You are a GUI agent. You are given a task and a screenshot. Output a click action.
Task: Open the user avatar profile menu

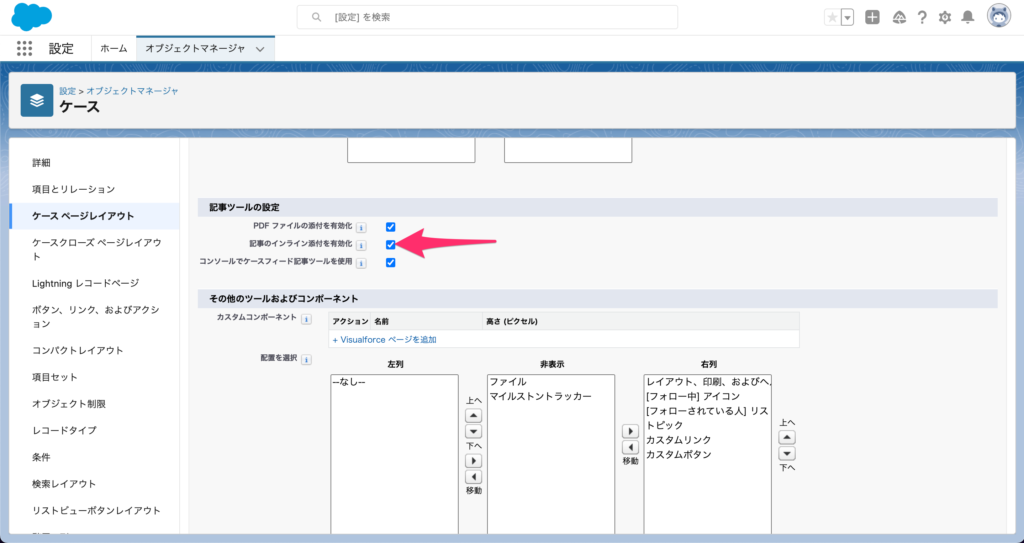tap(999, 17)
